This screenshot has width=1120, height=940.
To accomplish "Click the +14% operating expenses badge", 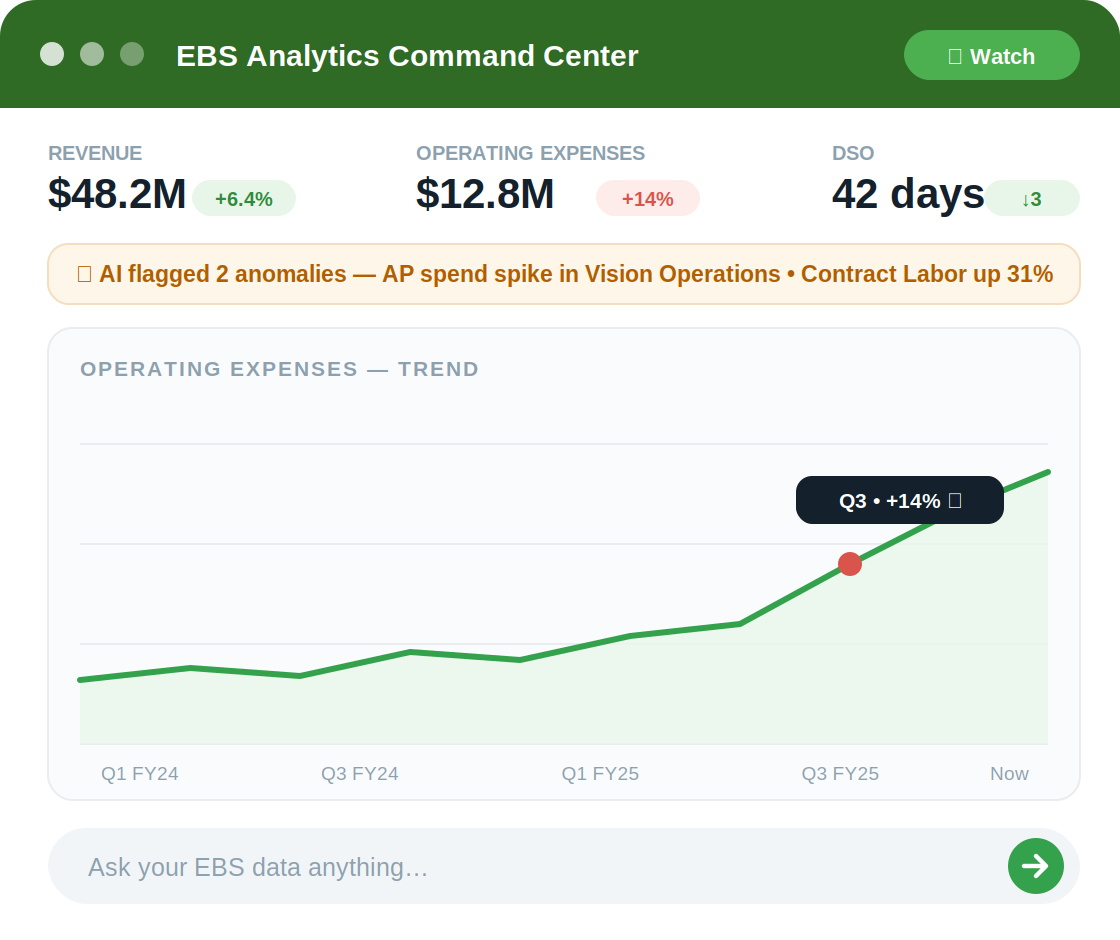I will tap(647, 199).
